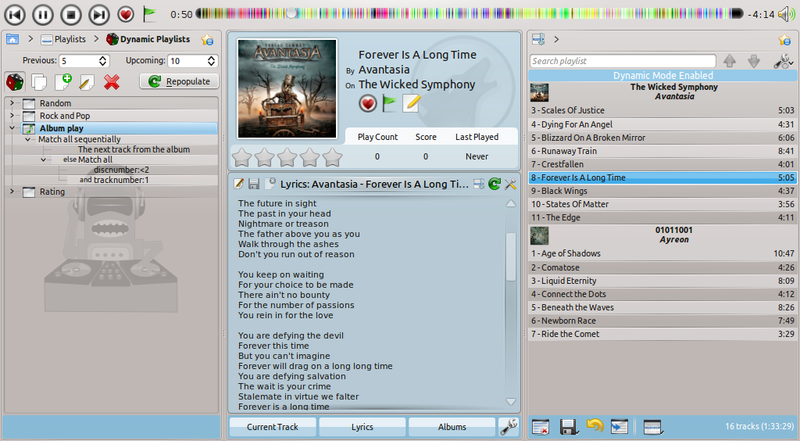
Task: Open the volume speaker control
Action: click(786, 14)
